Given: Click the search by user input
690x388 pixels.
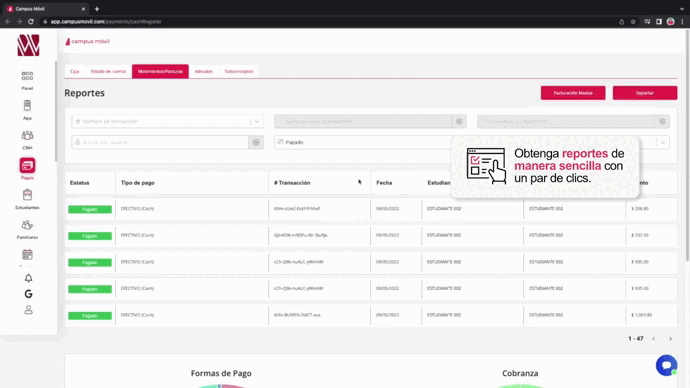Looking at the screenshot, I should coord(161,142).
